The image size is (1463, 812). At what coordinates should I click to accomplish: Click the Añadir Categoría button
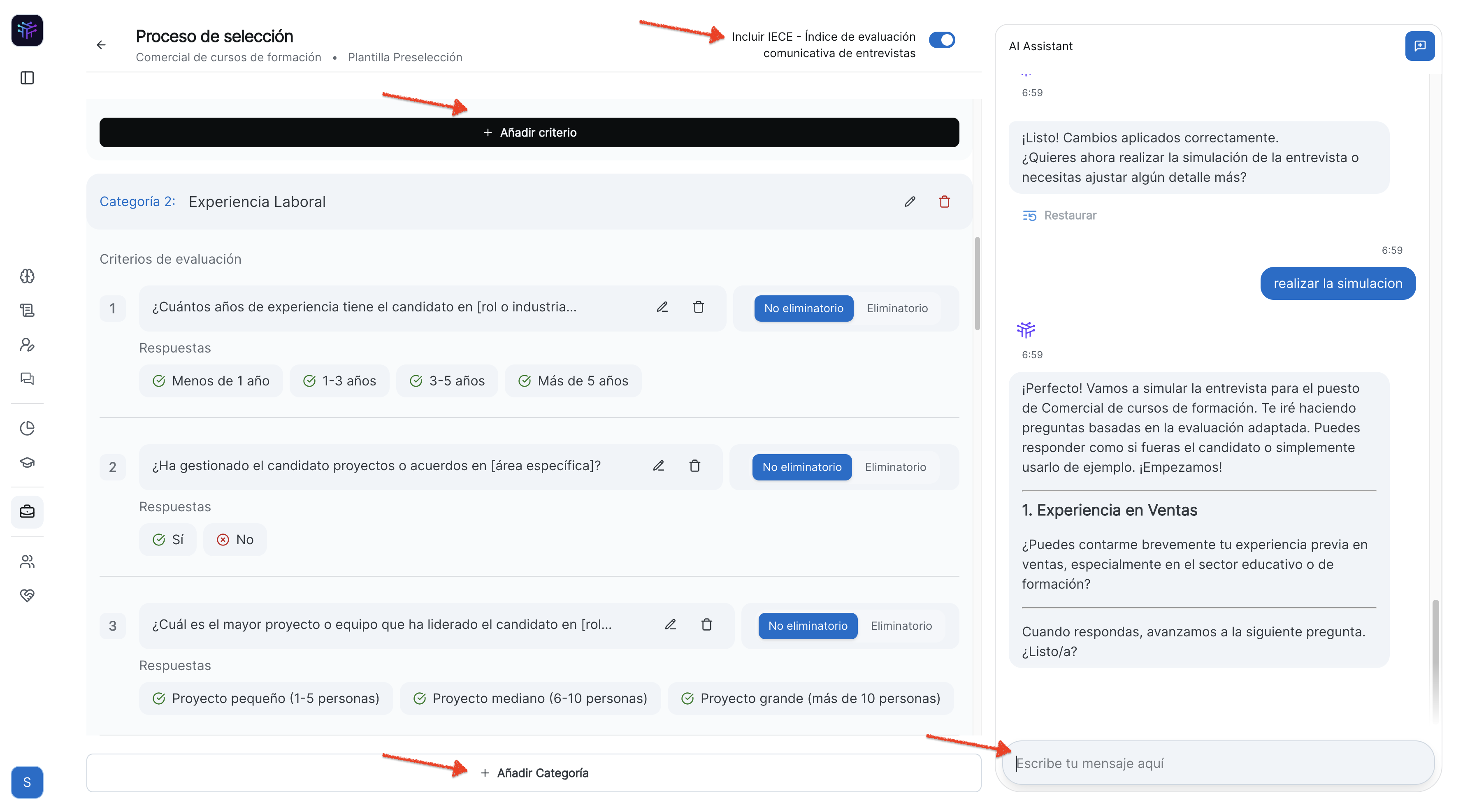click(533, 773)
